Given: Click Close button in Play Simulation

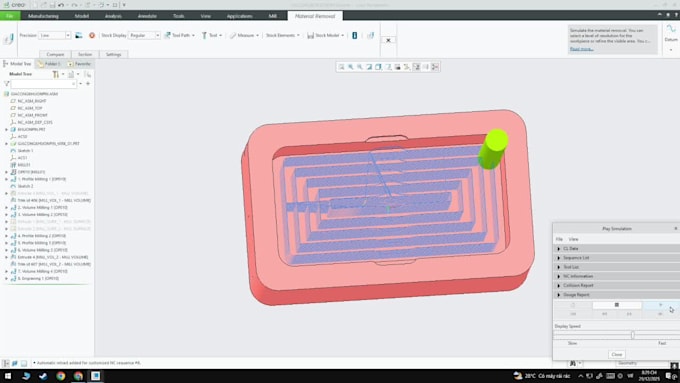Looking at the screenshot, I should pos(617,354).
